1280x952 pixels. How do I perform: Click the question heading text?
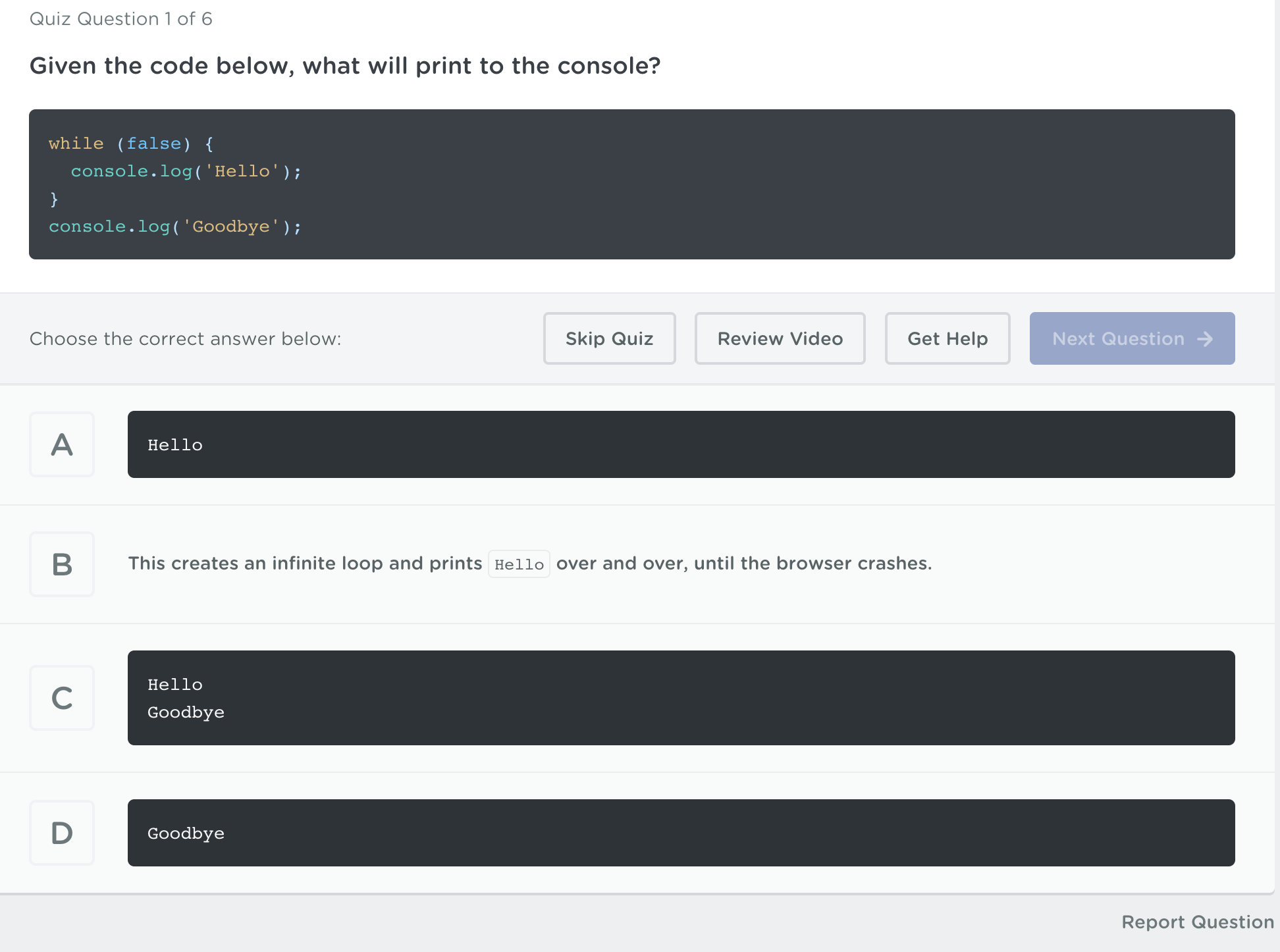coord(345,66)
